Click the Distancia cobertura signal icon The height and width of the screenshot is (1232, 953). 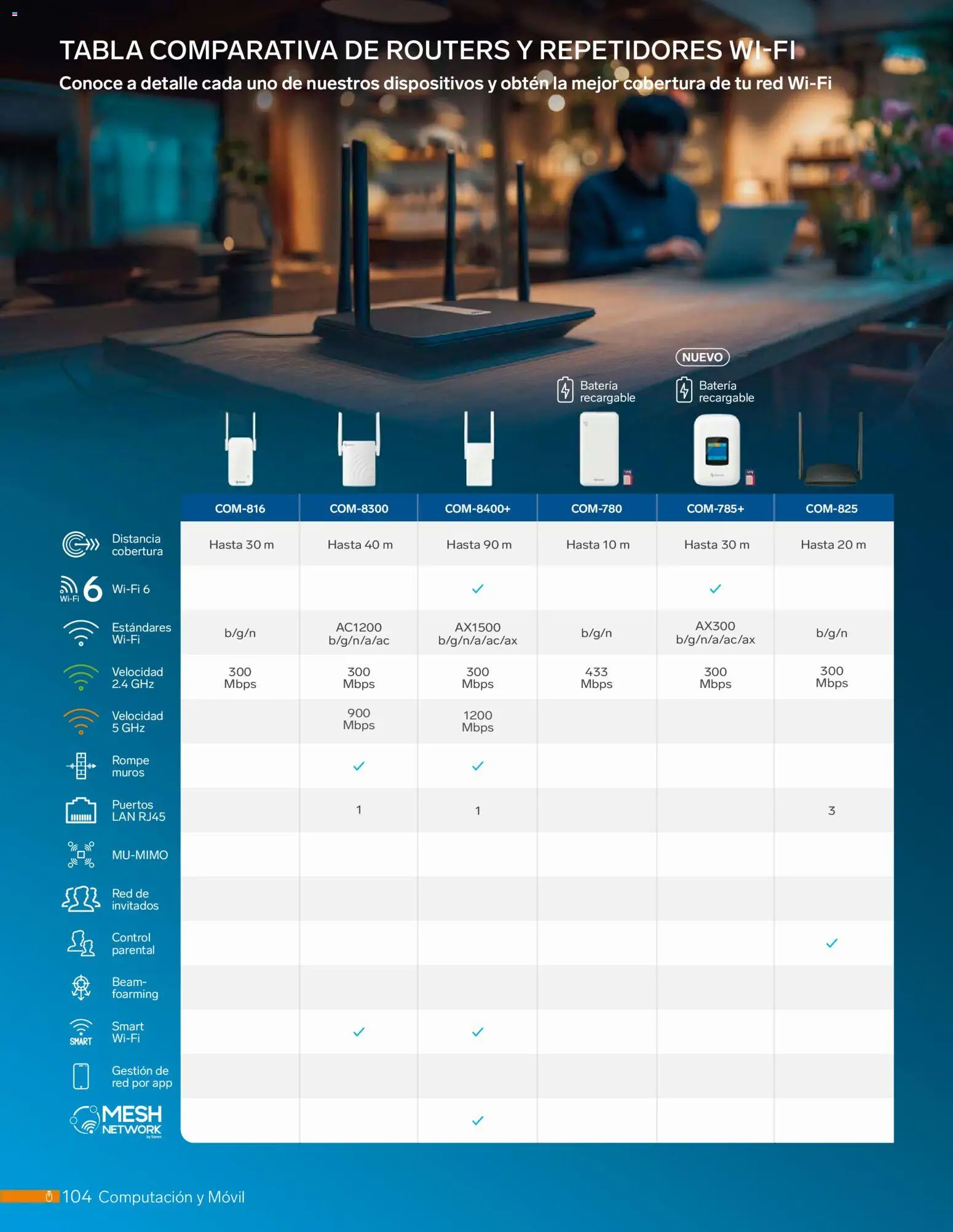[x=81, y=545]
